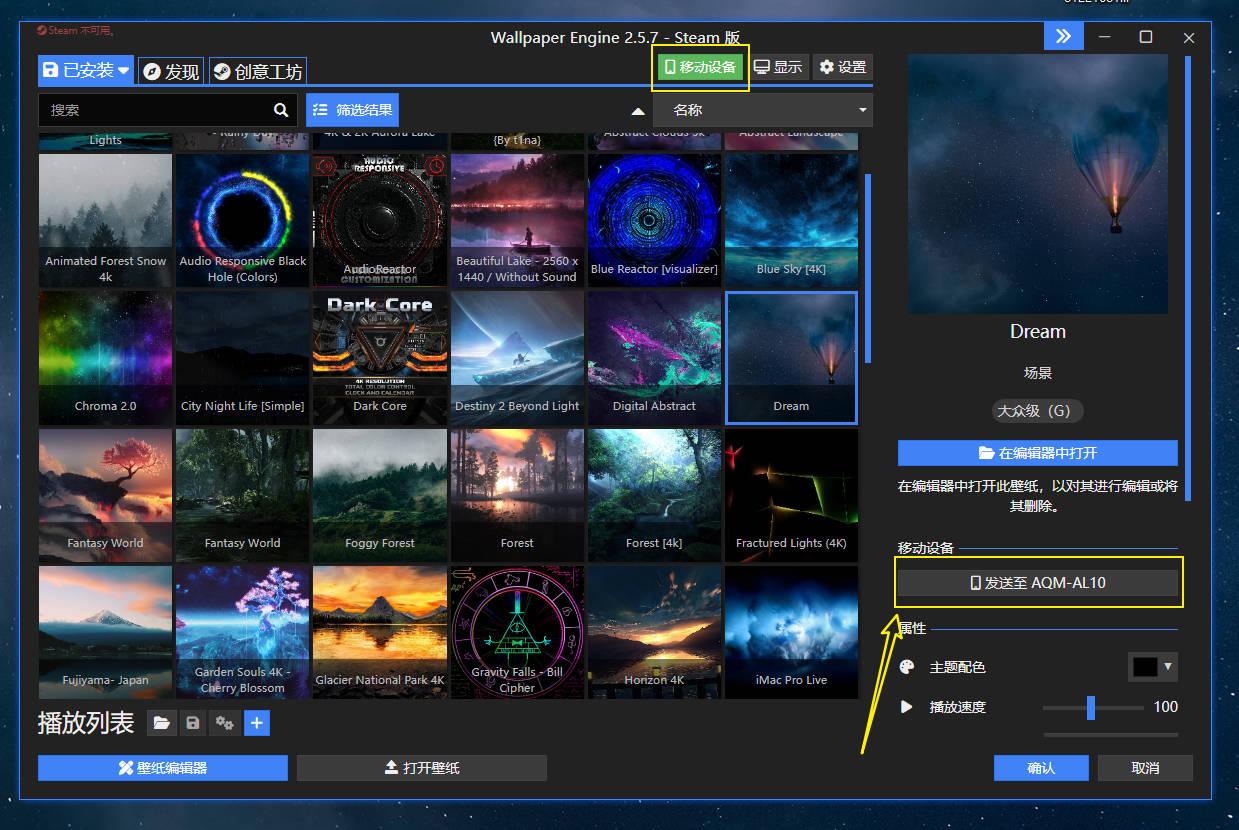Open playlist settings gears icon
Image resolution: width=1239 pixels, height=830 pixels.
[225, 723]
